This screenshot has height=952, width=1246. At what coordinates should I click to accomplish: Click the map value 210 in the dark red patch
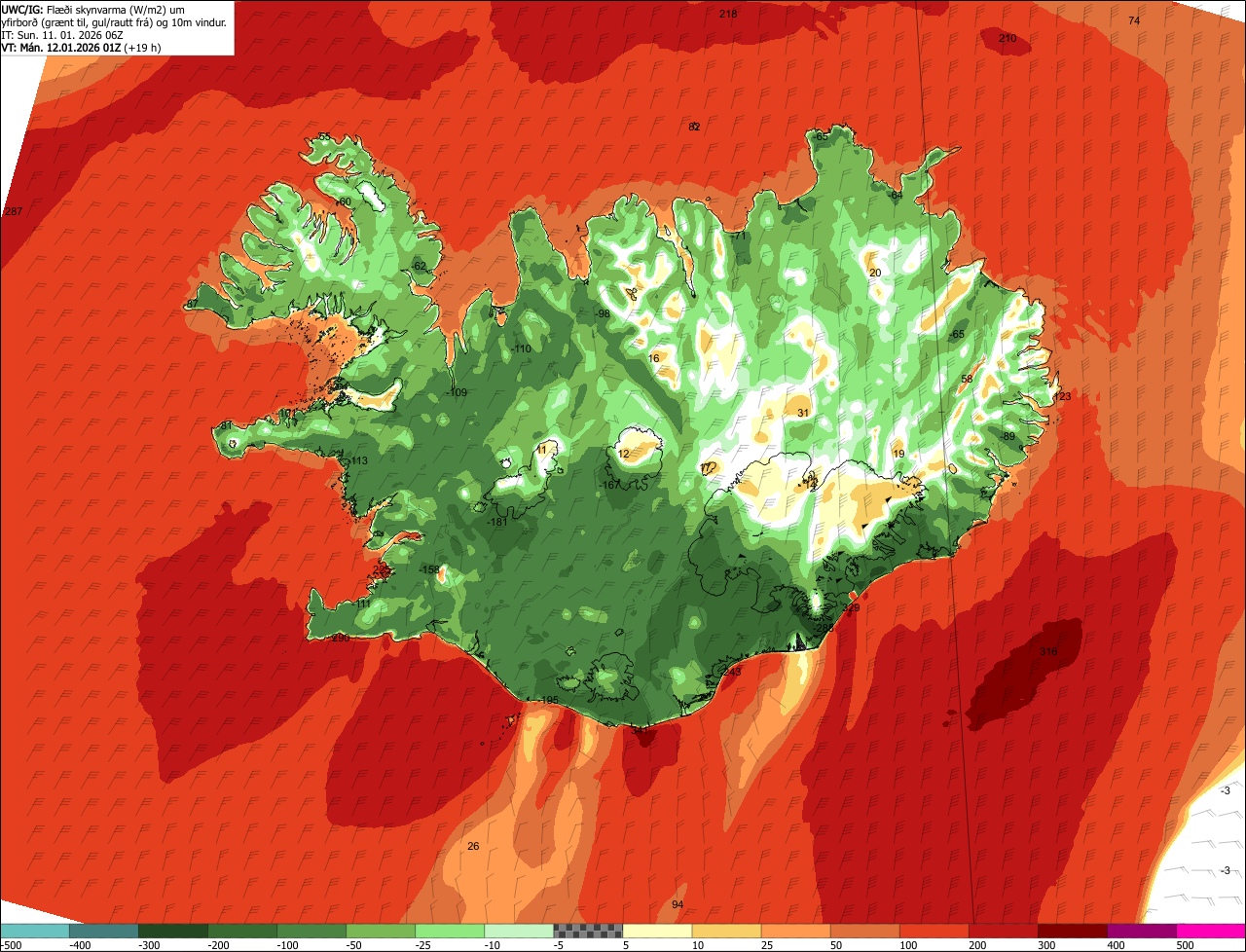pos(1008,38)
